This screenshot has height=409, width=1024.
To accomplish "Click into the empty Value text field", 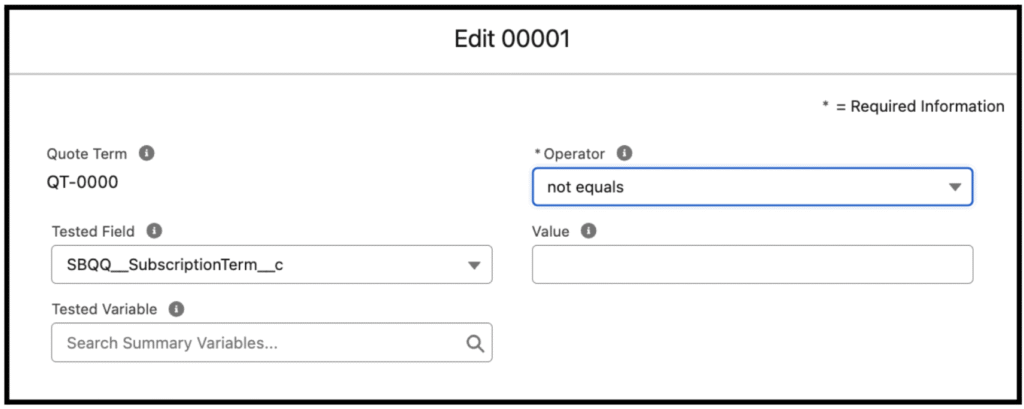I will click(x=751, y=265).
